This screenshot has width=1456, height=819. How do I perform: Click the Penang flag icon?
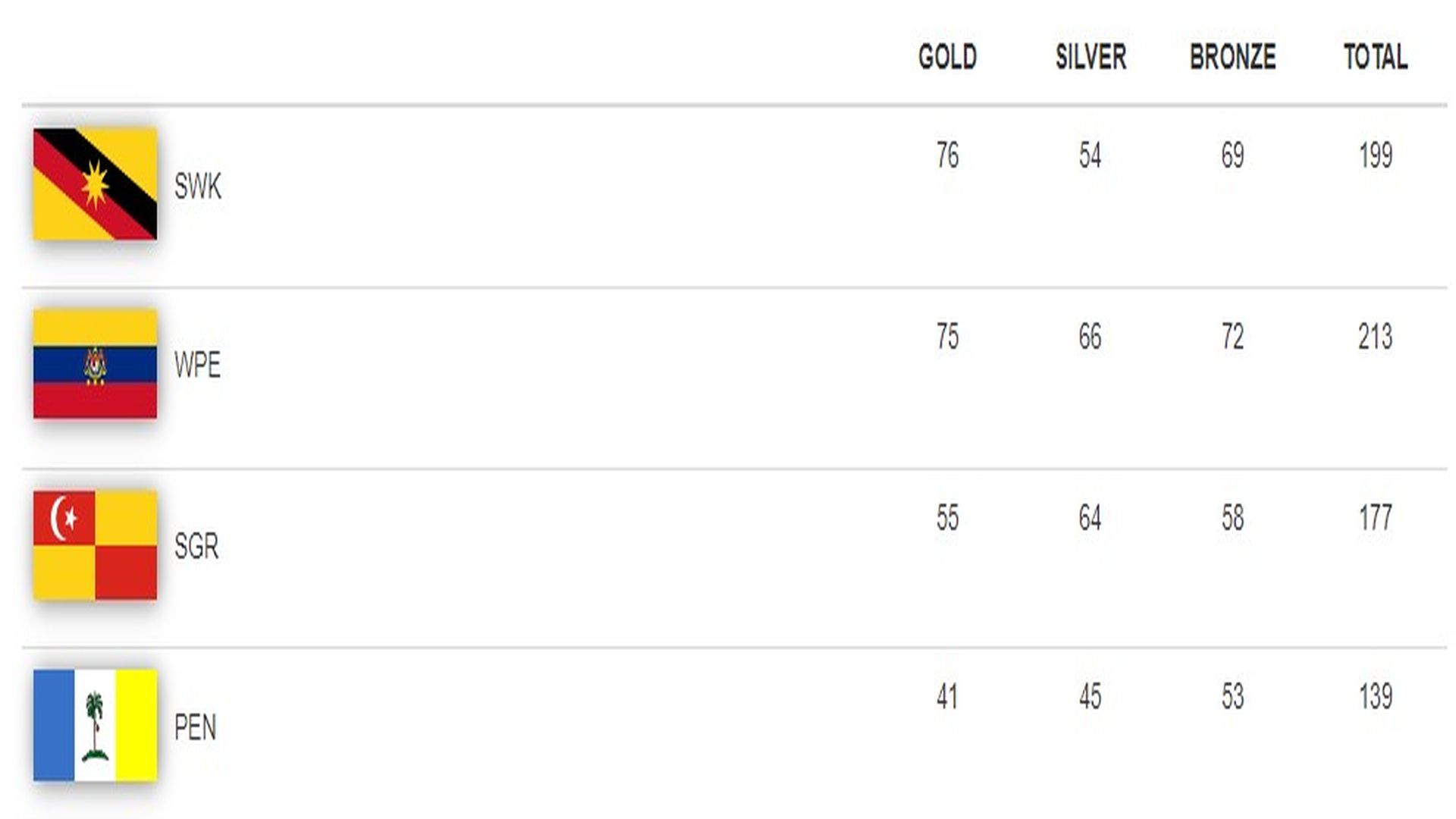95,726
